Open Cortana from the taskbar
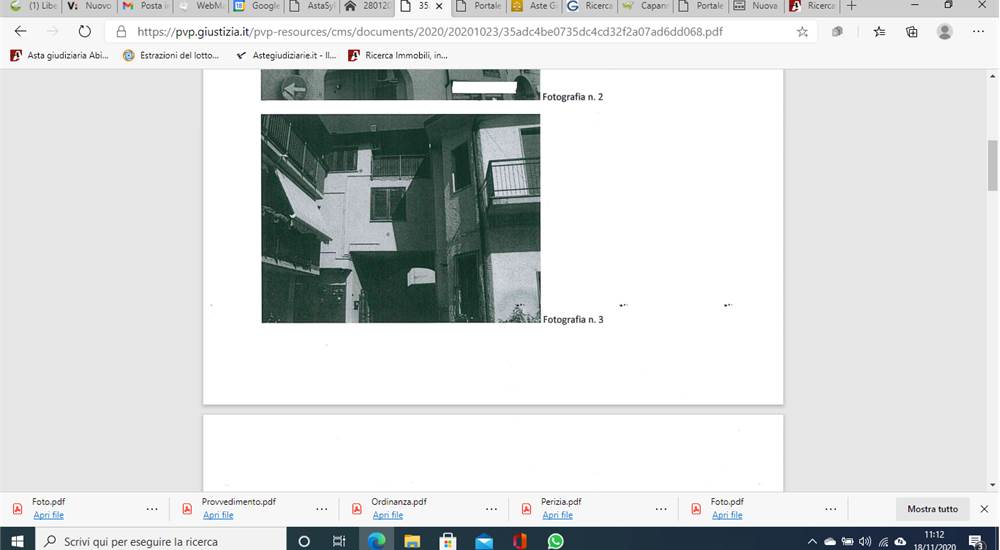 (304, 541)
